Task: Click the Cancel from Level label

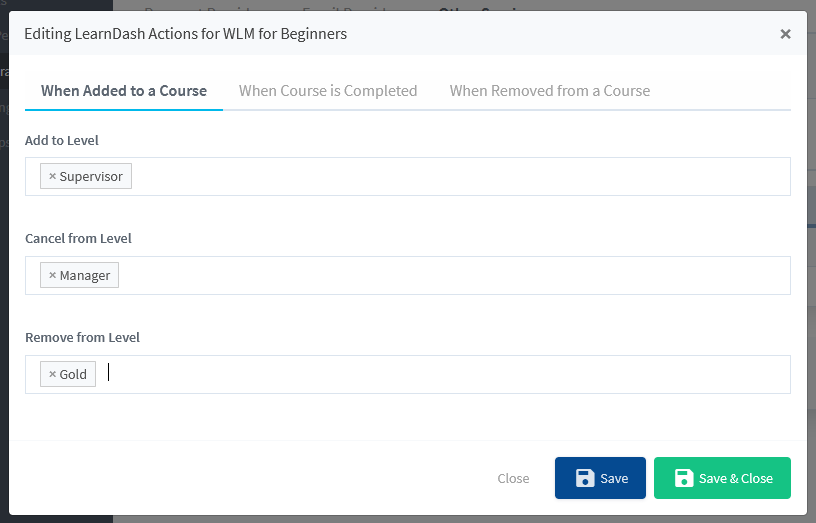Action: click(x=78, y=238)
